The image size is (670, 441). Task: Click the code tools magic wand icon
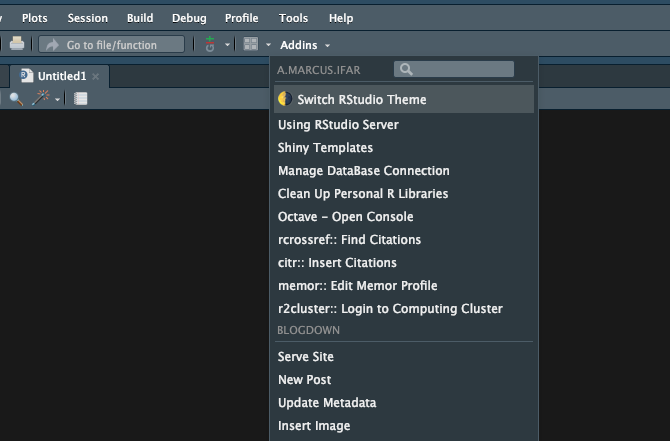41,98
